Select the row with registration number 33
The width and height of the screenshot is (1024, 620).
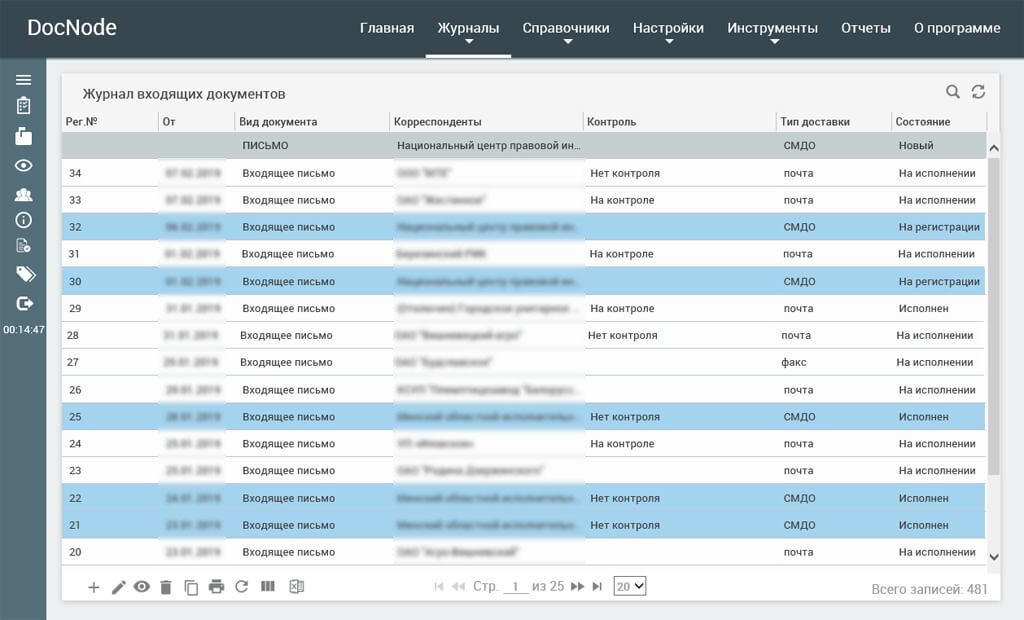click(524, 200)
